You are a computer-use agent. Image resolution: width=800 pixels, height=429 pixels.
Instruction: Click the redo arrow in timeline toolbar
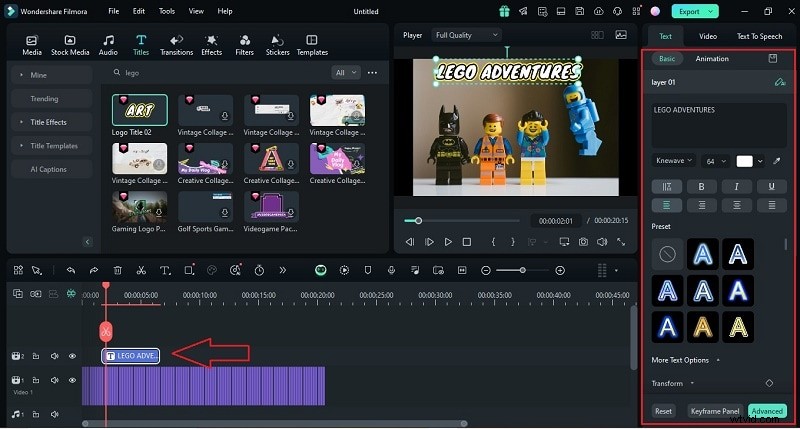point(94,270)
